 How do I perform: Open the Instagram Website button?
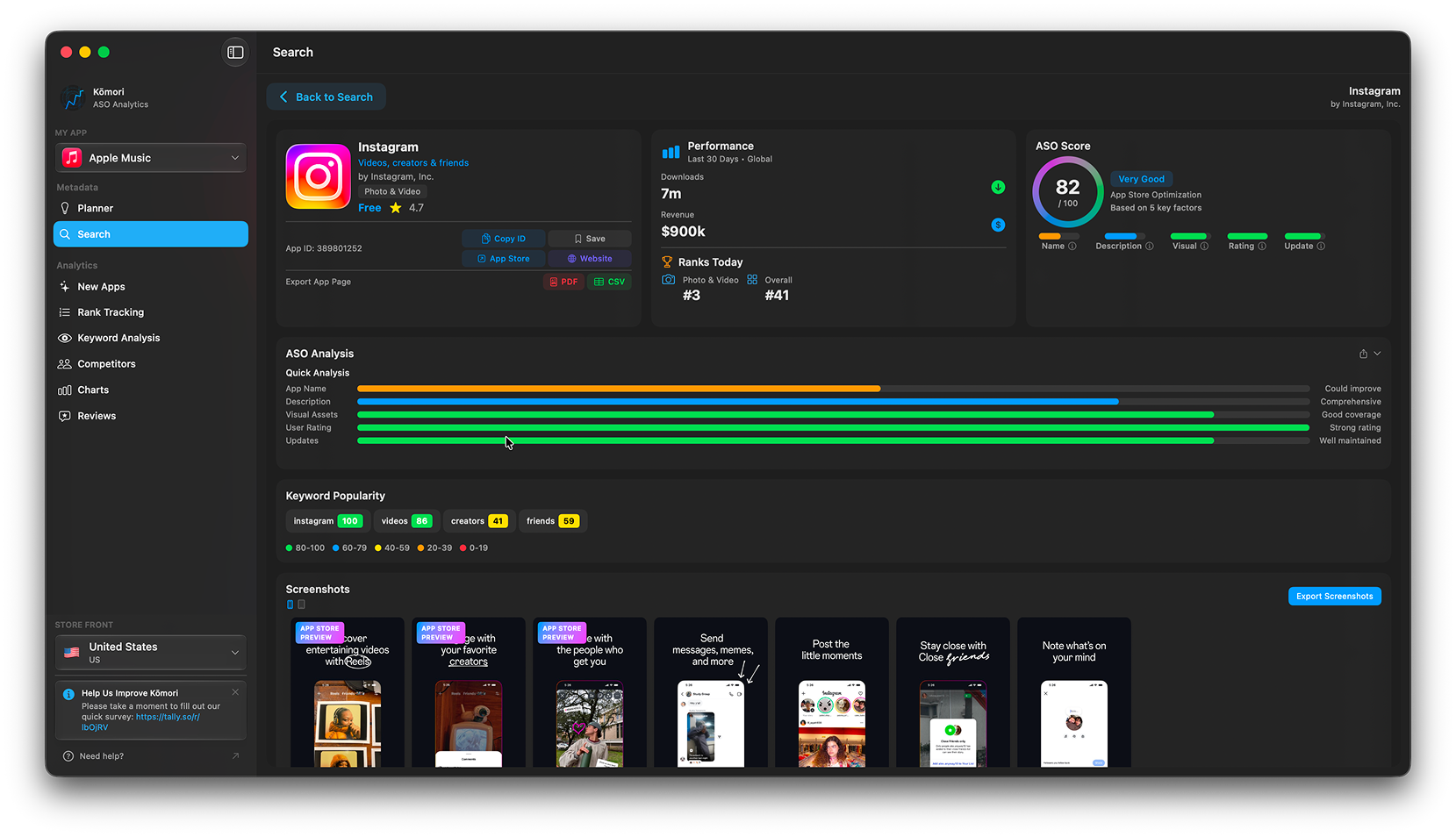click(x=590, y=259)
